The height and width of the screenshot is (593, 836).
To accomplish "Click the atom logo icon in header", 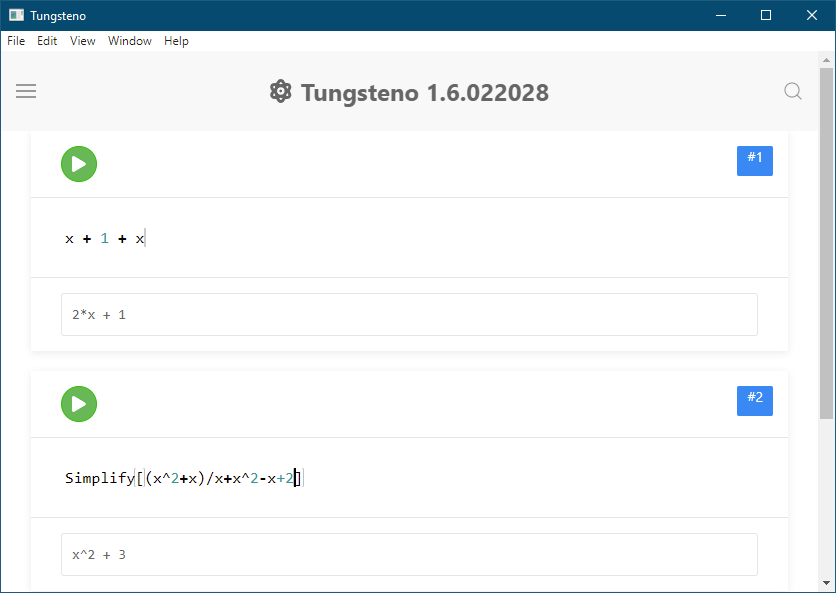I will [280, 91].
